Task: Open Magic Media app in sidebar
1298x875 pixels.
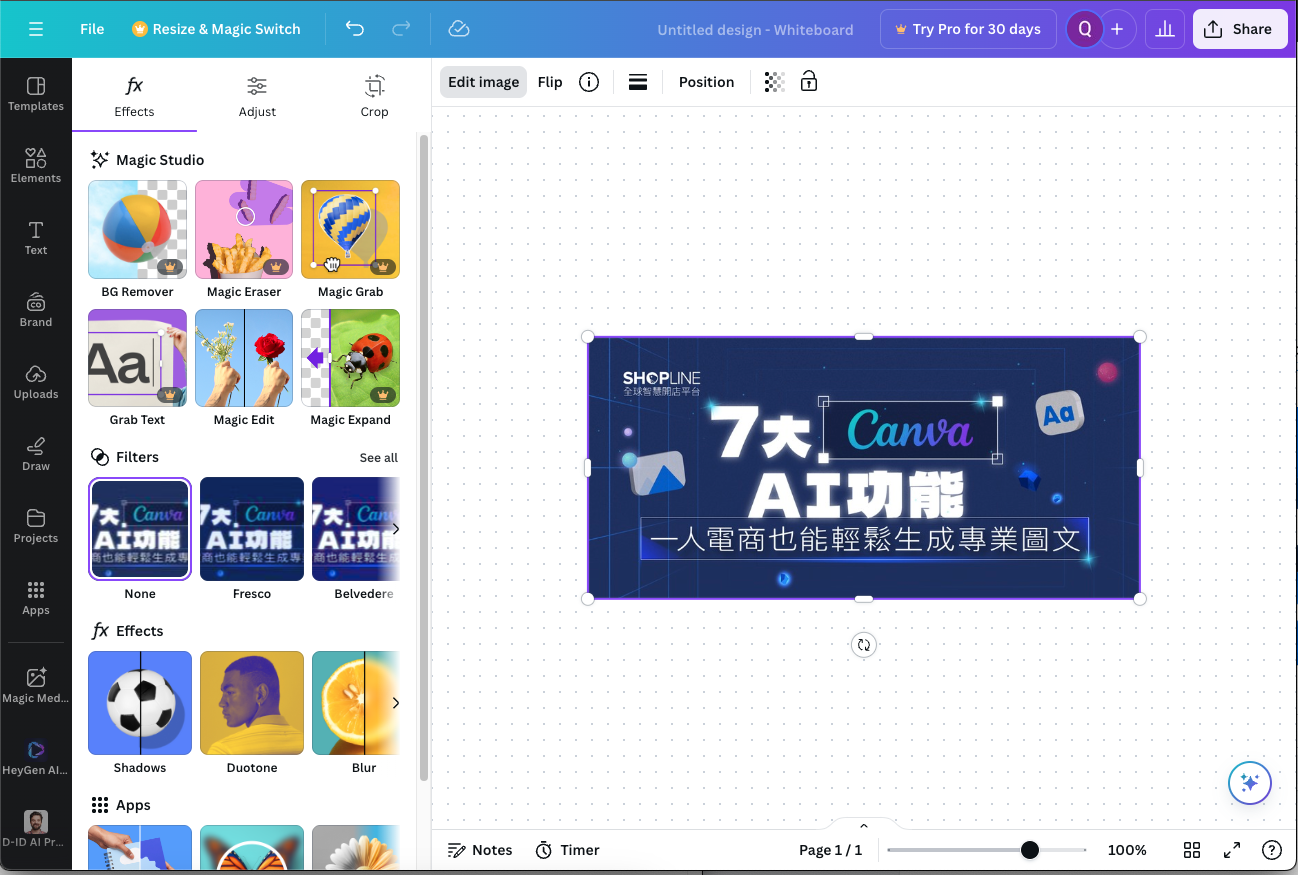Action: [x=36, y=686]
